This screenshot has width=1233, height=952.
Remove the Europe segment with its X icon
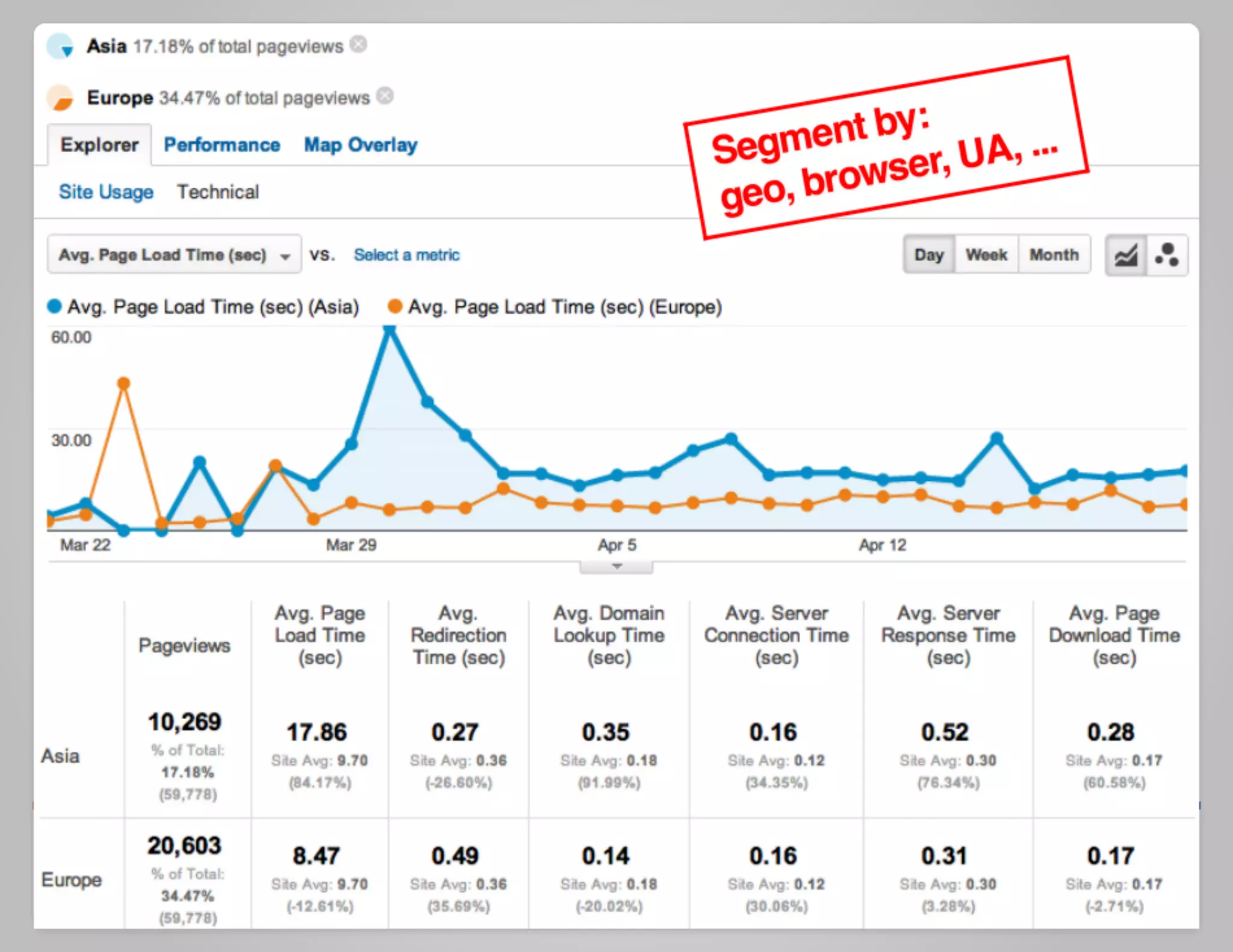(x=385, y=96)
